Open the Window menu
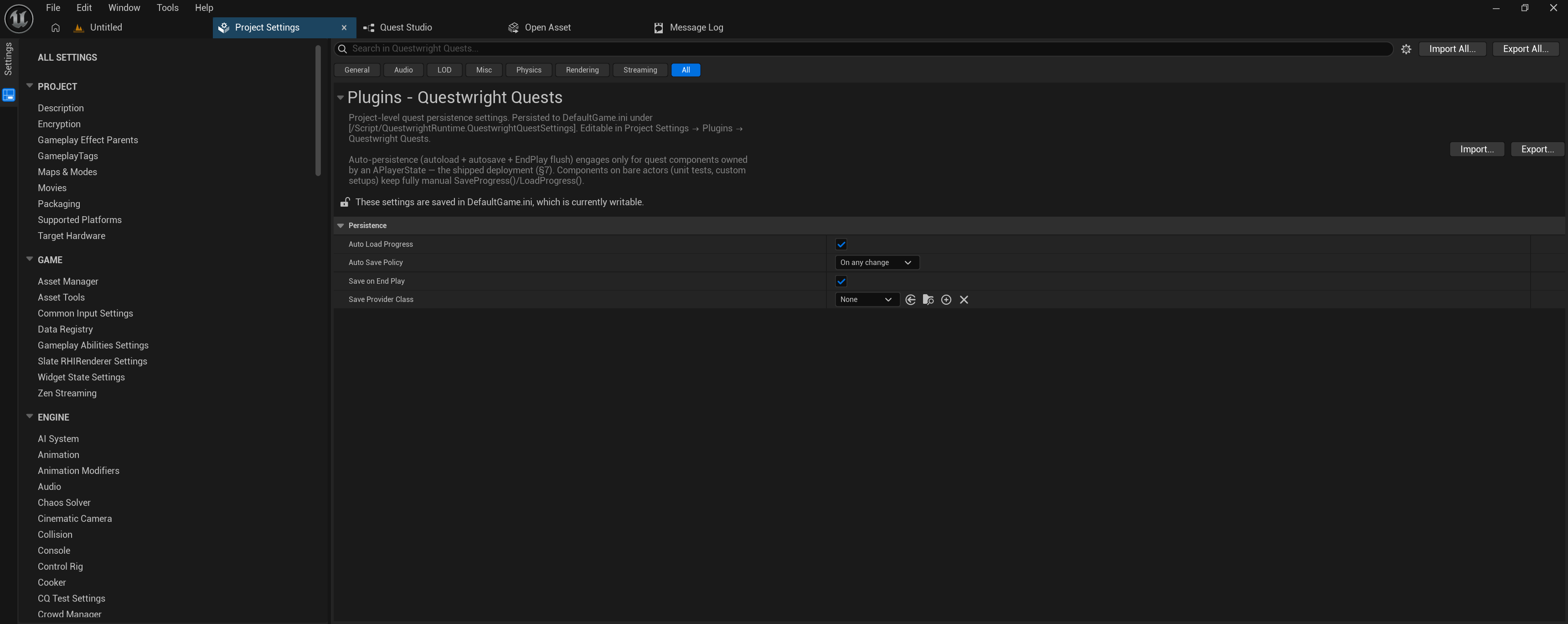The width and height of the screenshot is (1568, 624). pyautogui.click(x=124, y=8)
